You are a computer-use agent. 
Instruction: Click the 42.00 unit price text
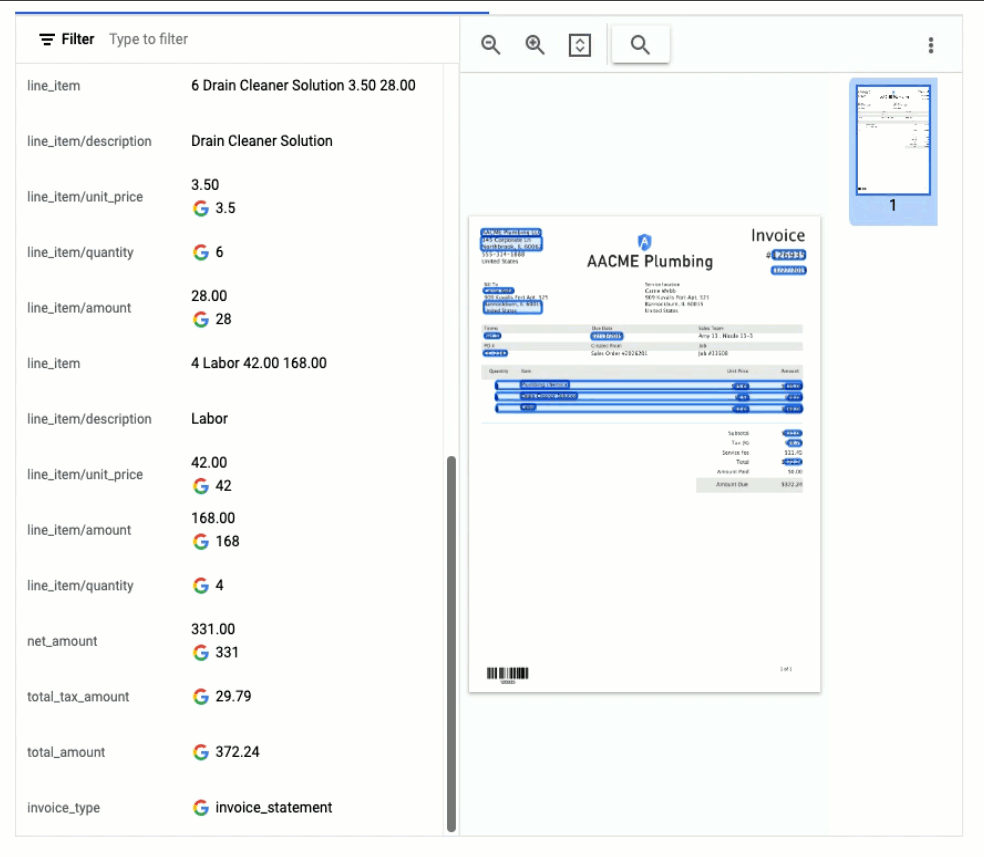(209, 463)
